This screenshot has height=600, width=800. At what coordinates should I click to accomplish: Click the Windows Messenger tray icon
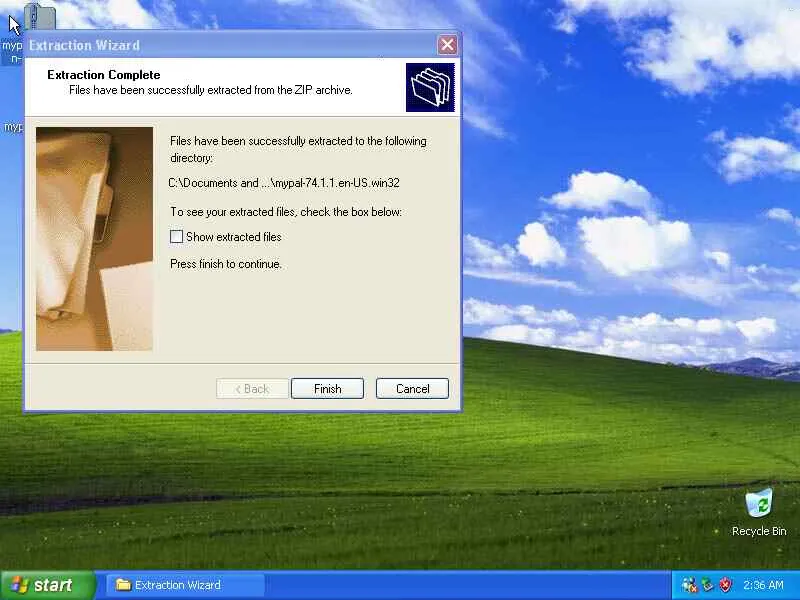click(689, 585)
